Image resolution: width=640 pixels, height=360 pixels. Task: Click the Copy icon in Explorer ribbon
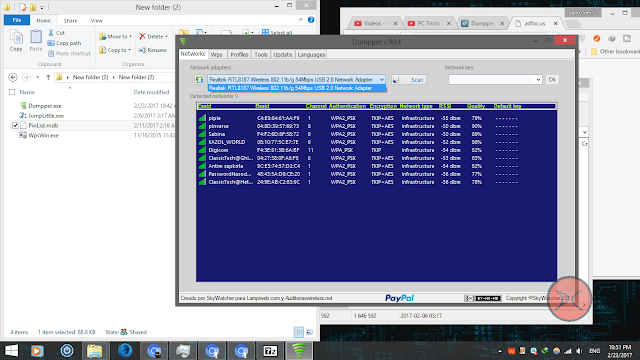16,41
